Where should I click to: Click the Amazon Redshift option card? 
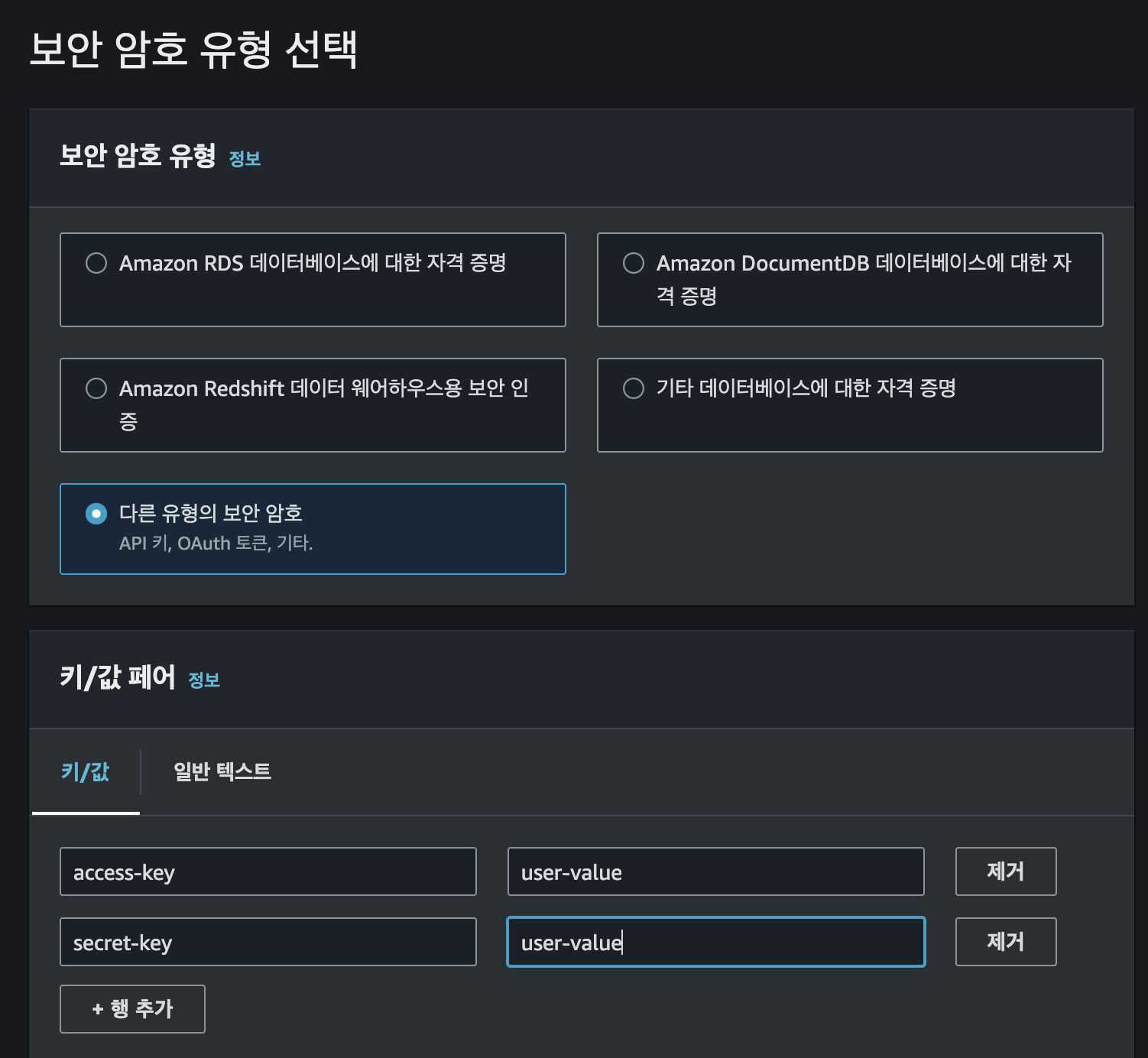[x=313, y=405]
